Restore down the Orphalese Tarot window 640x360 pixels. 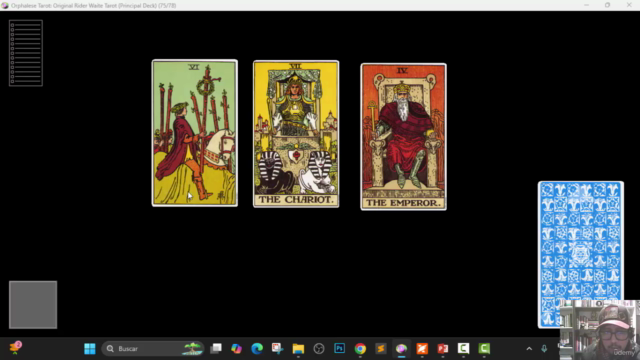[x=607, y=5]
